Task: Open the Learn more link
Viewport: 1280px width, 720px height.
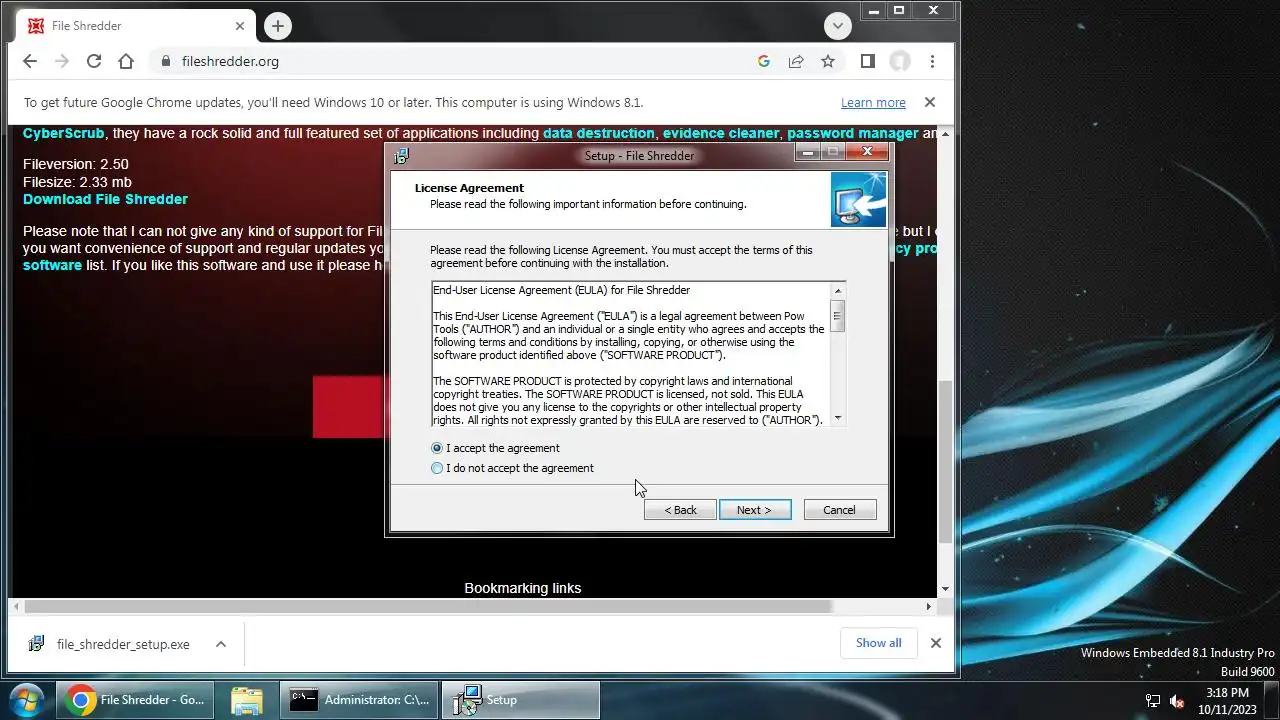Action: (x=873, y=102)
